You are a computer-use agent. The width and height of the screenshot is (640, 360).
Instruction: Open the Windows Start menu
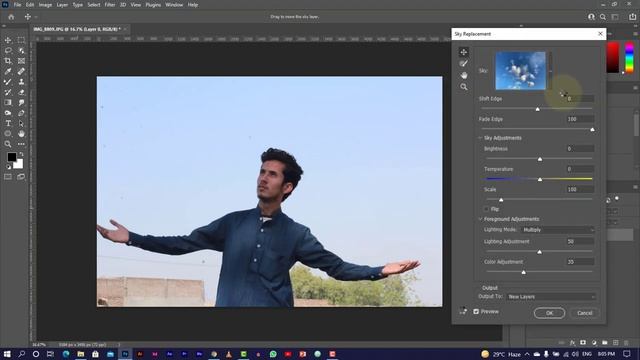(7, 354)
